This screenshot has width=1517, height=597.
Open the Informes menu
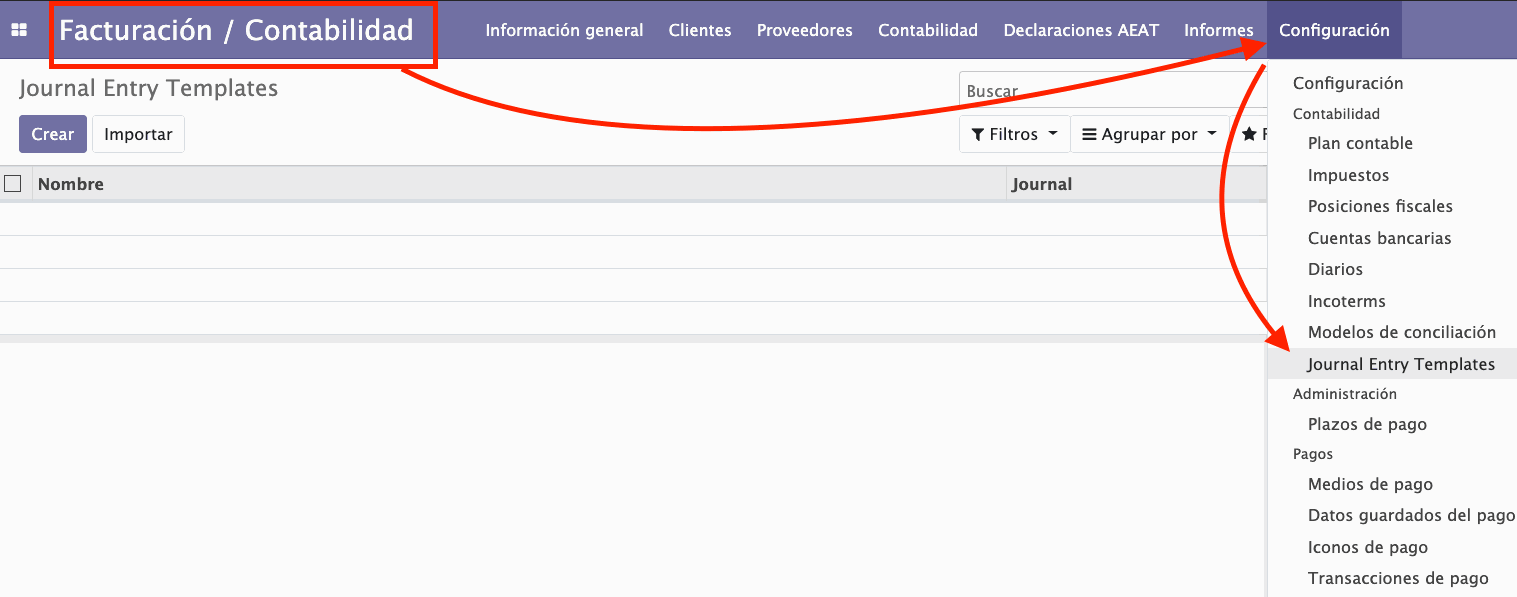1219,30
